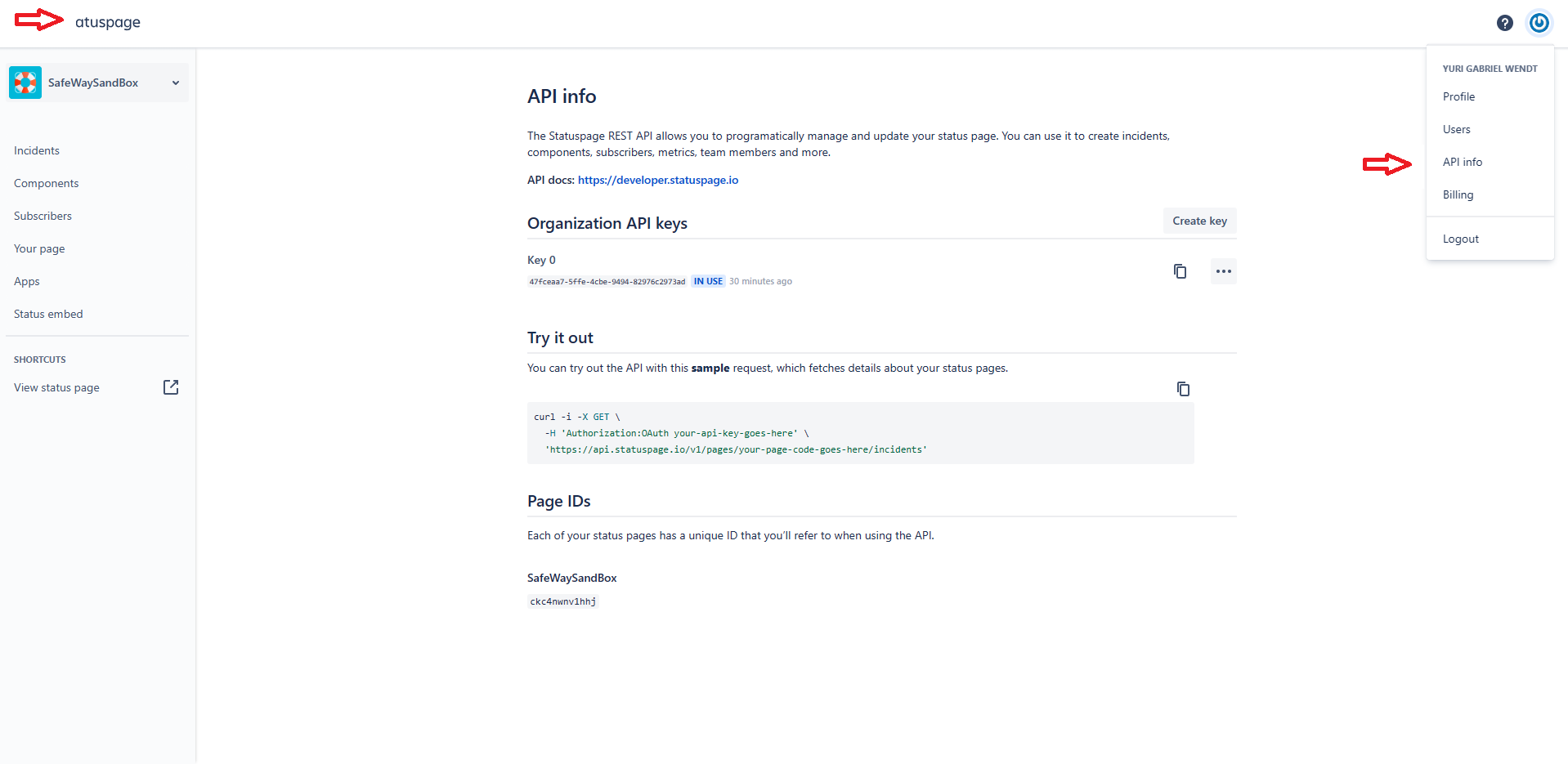Open the developer.statuspage.io docs link
The width and height of the screenshot is (1568, 764).
(658, 180)
